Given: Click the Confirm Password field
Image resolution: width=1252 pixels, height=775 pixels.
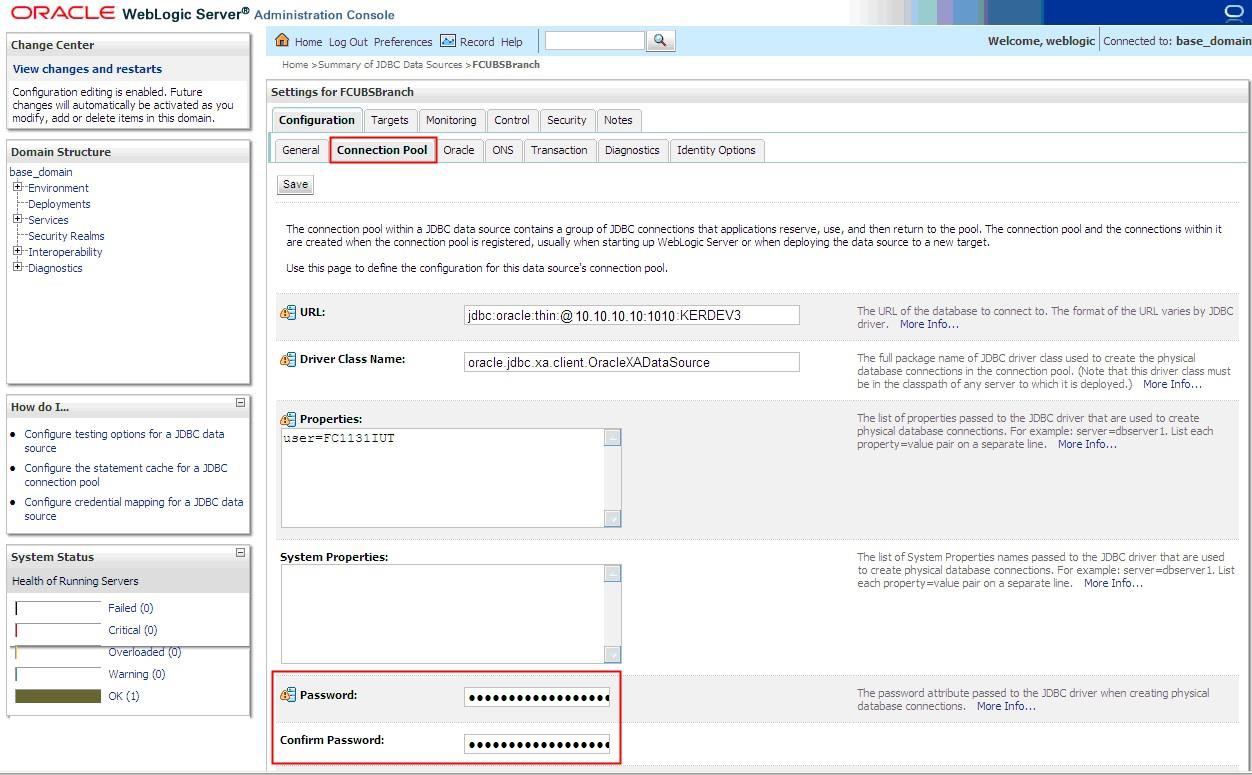Looking at the screenshot, I should (x=537, y=744).
